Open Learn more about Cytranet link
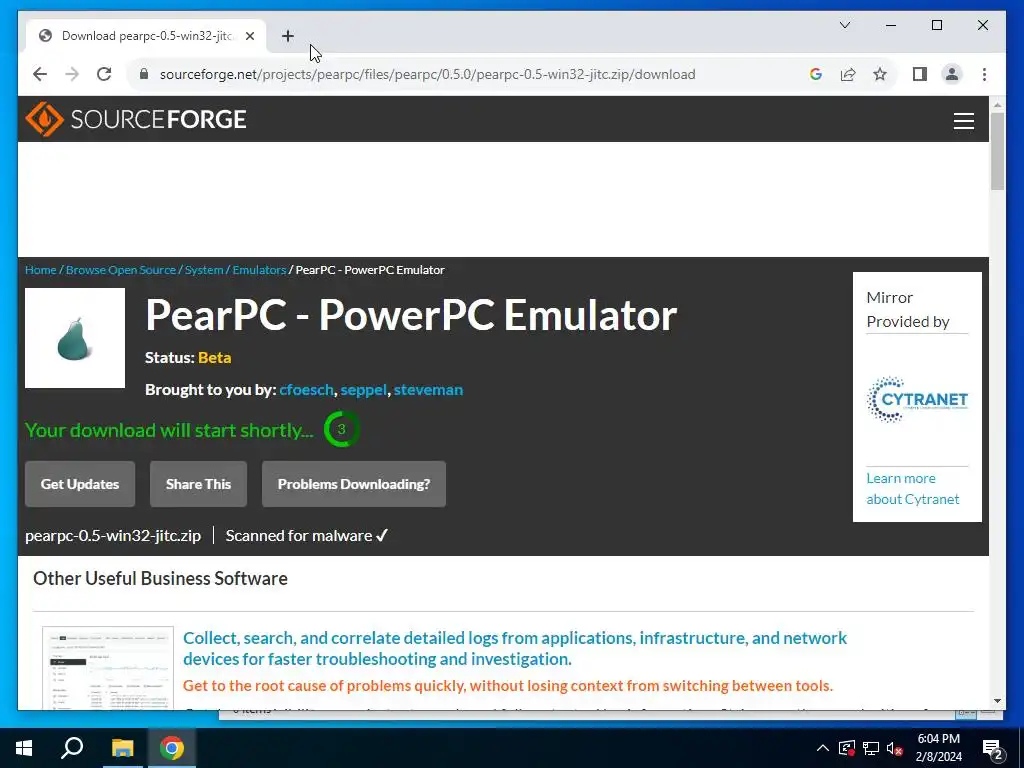The height and width of the screenshot is (768, 1024). click(x=912, y=488)
